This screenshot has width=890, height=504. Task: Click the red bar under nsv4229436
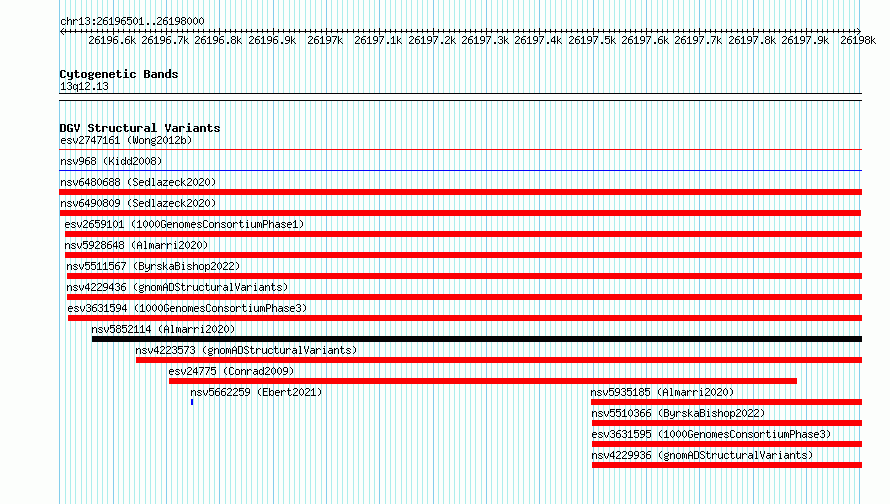coord(464,297)
